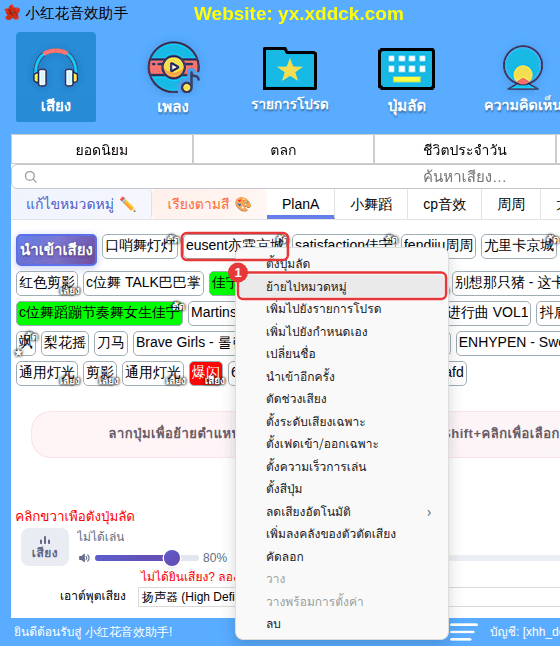Open the เพลง music section
This screenshot has width=560, height=646.
click(173, 78)
